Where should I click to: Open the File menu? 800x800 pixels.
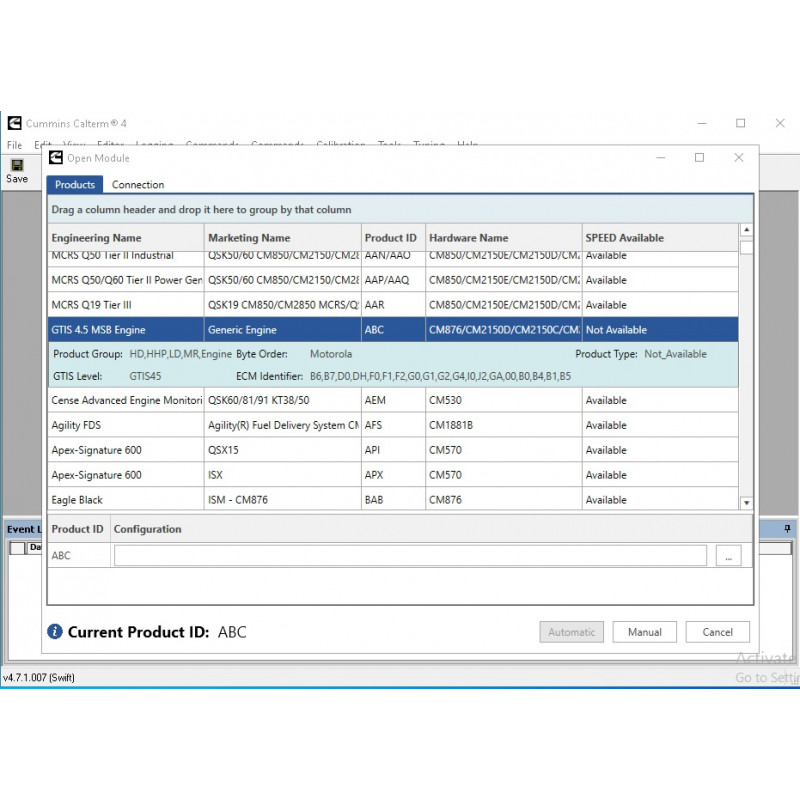point(14,144)
